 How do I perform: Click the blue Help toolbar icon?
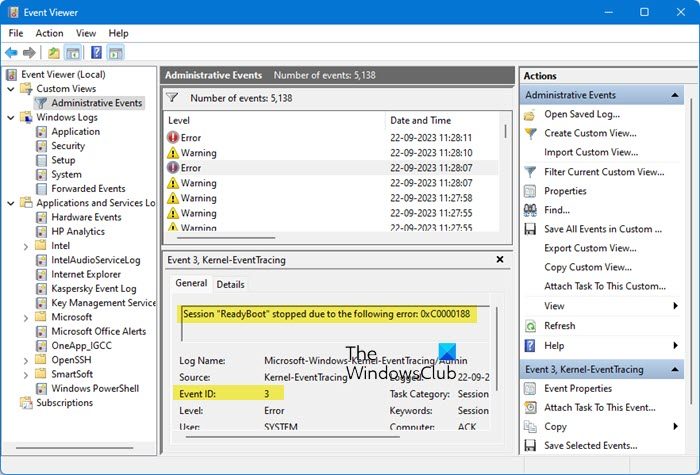tap(96, 53)
